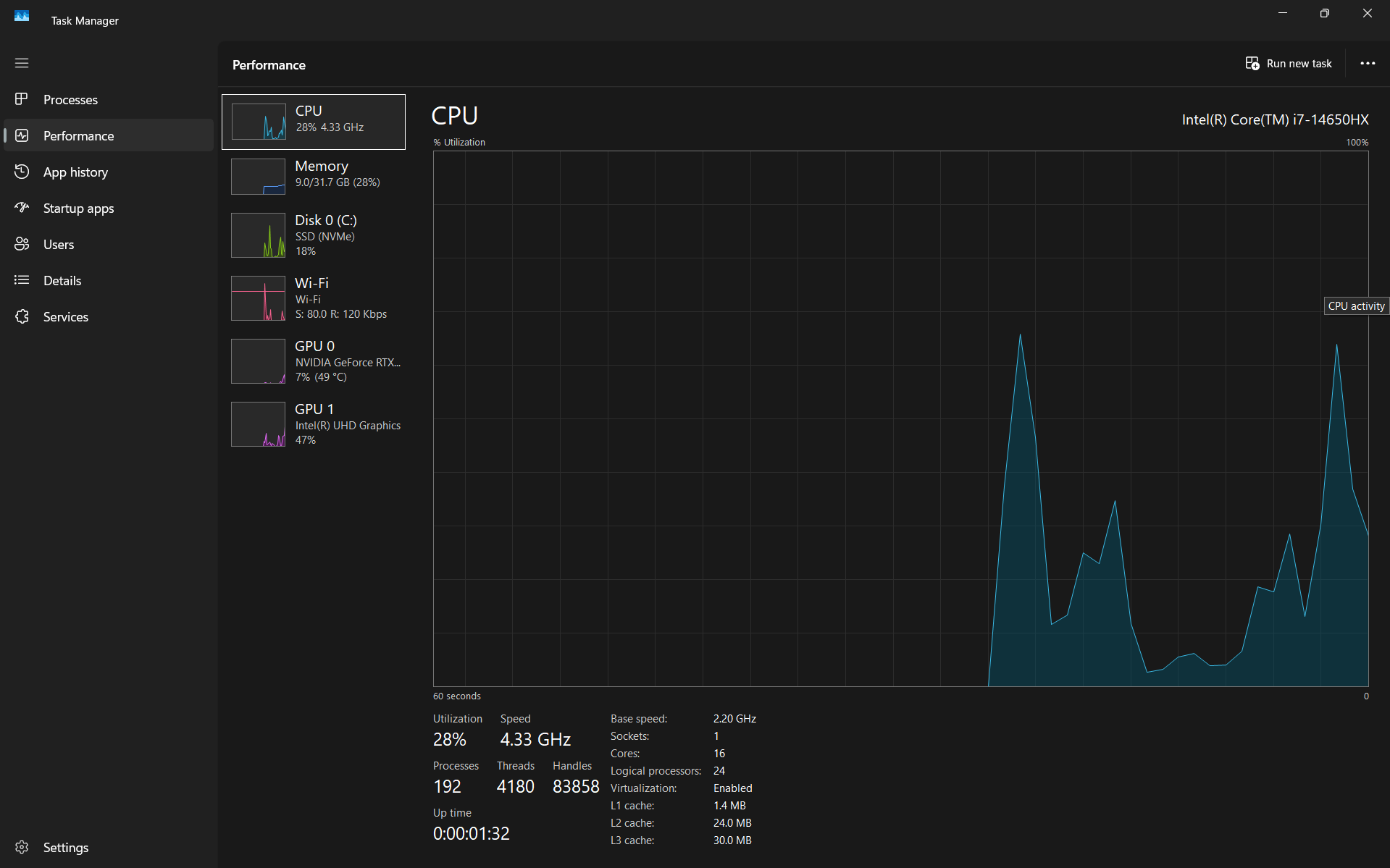Click the Task Manager app icon in title bar
Image resolution: width=1390 pixels, height=868 pixels.
22,16
